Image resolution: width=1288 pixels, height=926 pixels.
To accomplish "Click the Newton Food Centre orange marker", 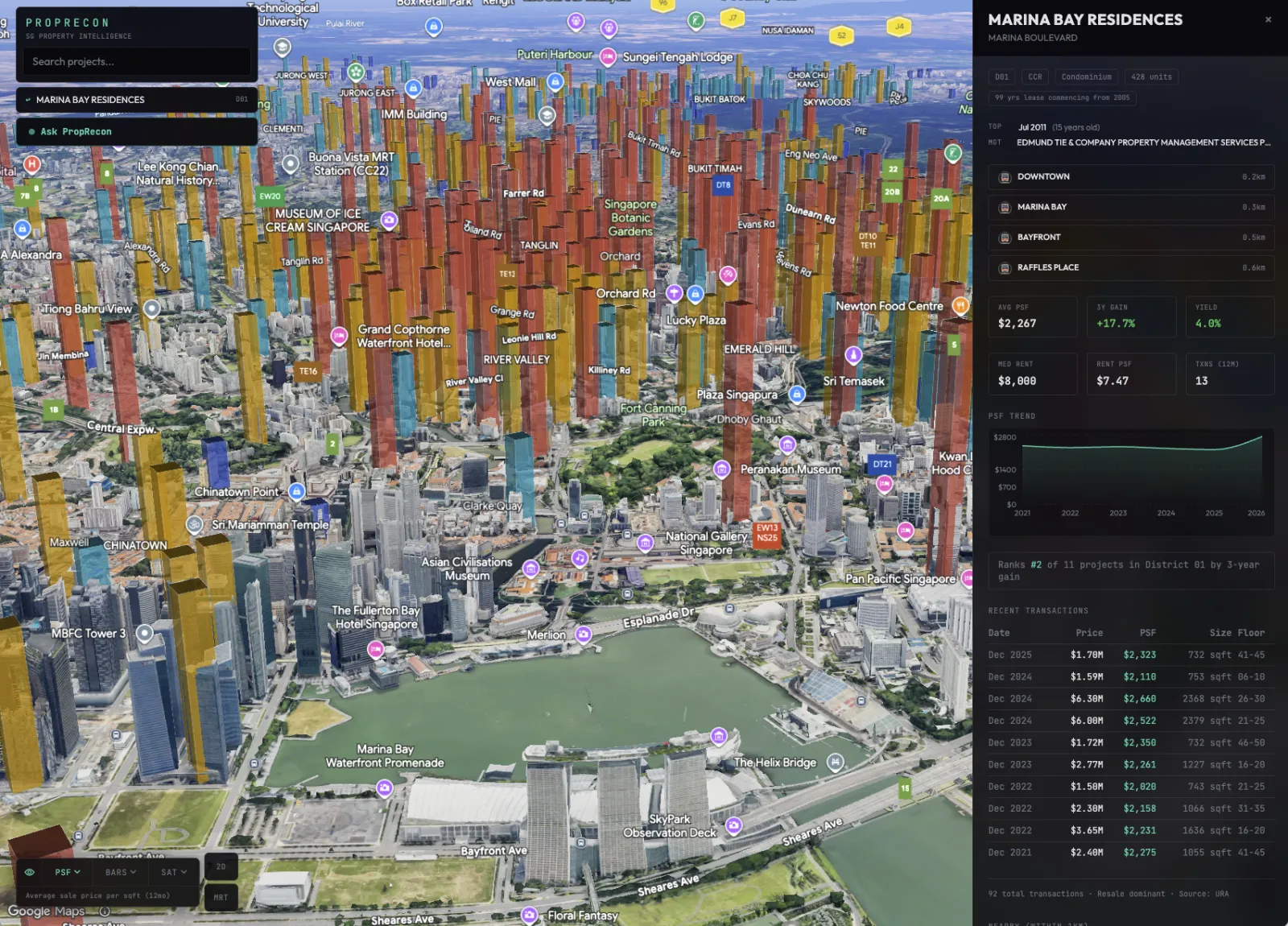I will [x=960, y=305].
